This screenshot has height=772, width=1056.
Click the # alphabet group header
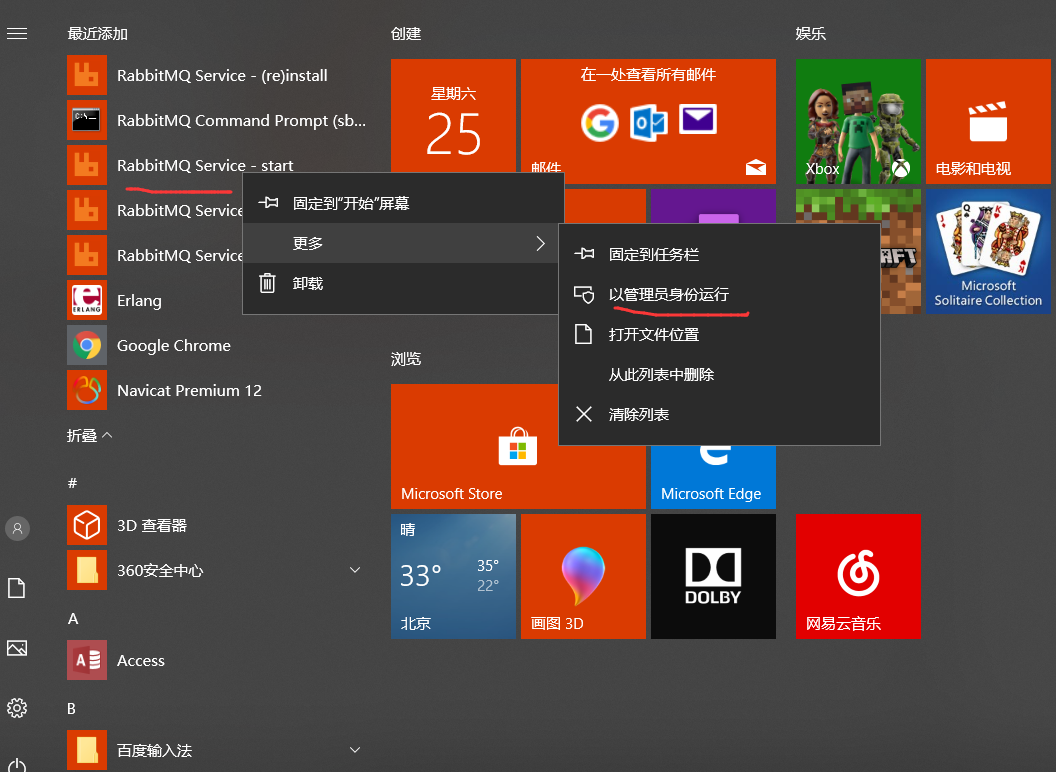click(x=73, y=483)
